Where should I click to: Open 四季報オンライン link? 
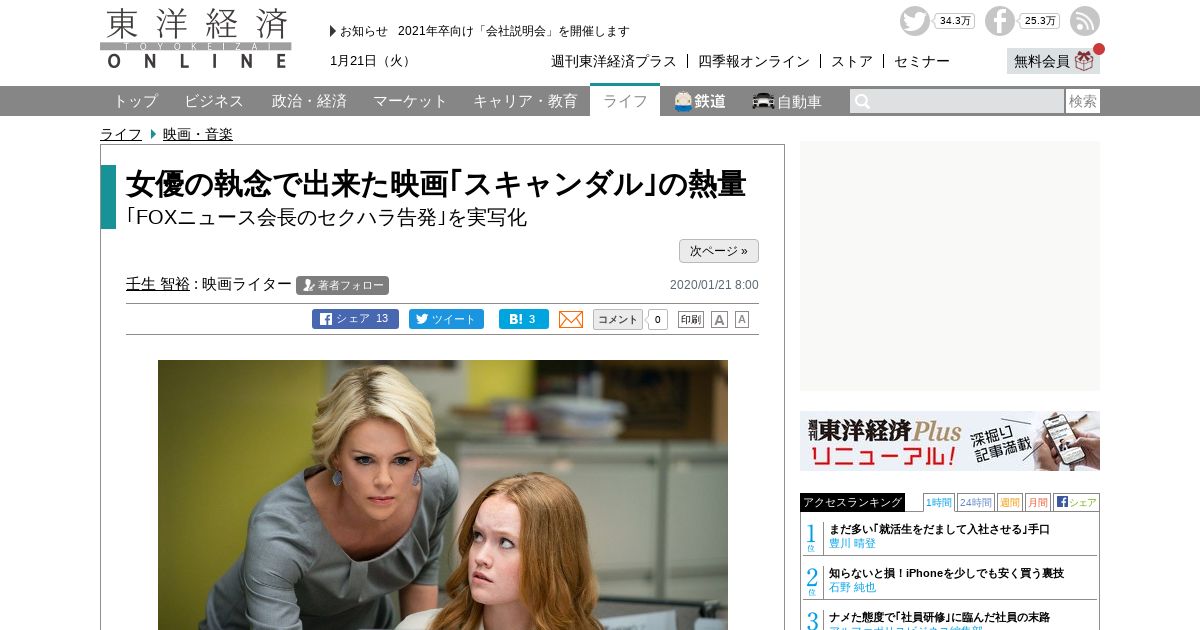[x=754, y=61]
